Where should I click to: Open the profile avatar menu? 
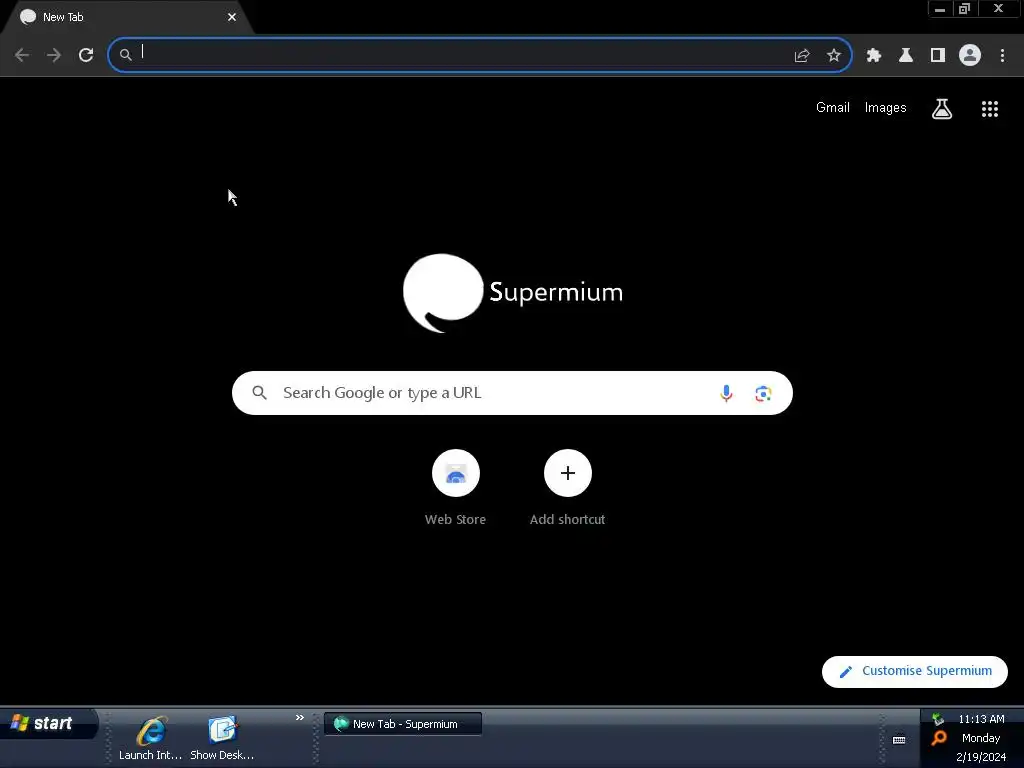[x=970, y=55]
